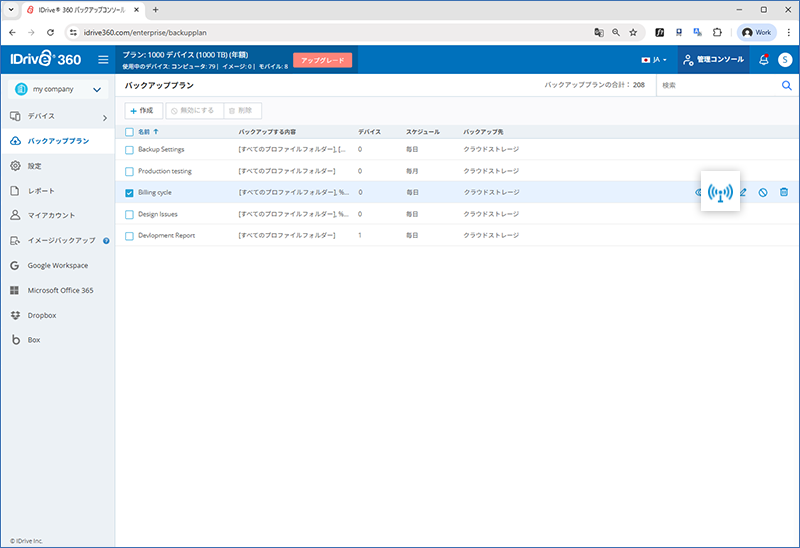Click the 作成 create button

point(142,110)
